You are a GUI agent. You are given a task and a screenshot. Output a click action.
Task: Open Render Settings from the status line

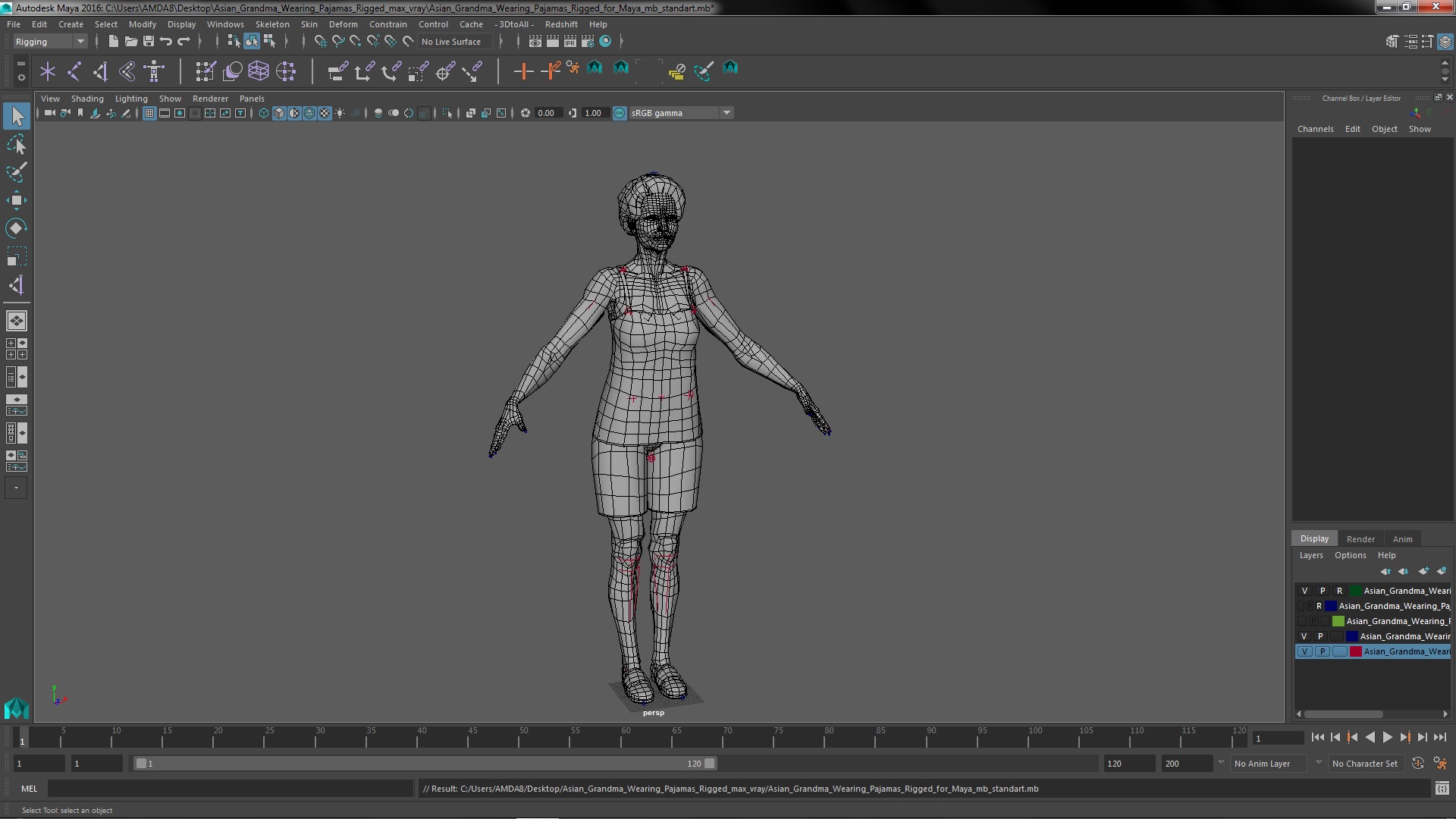click(x=588, y=42)
